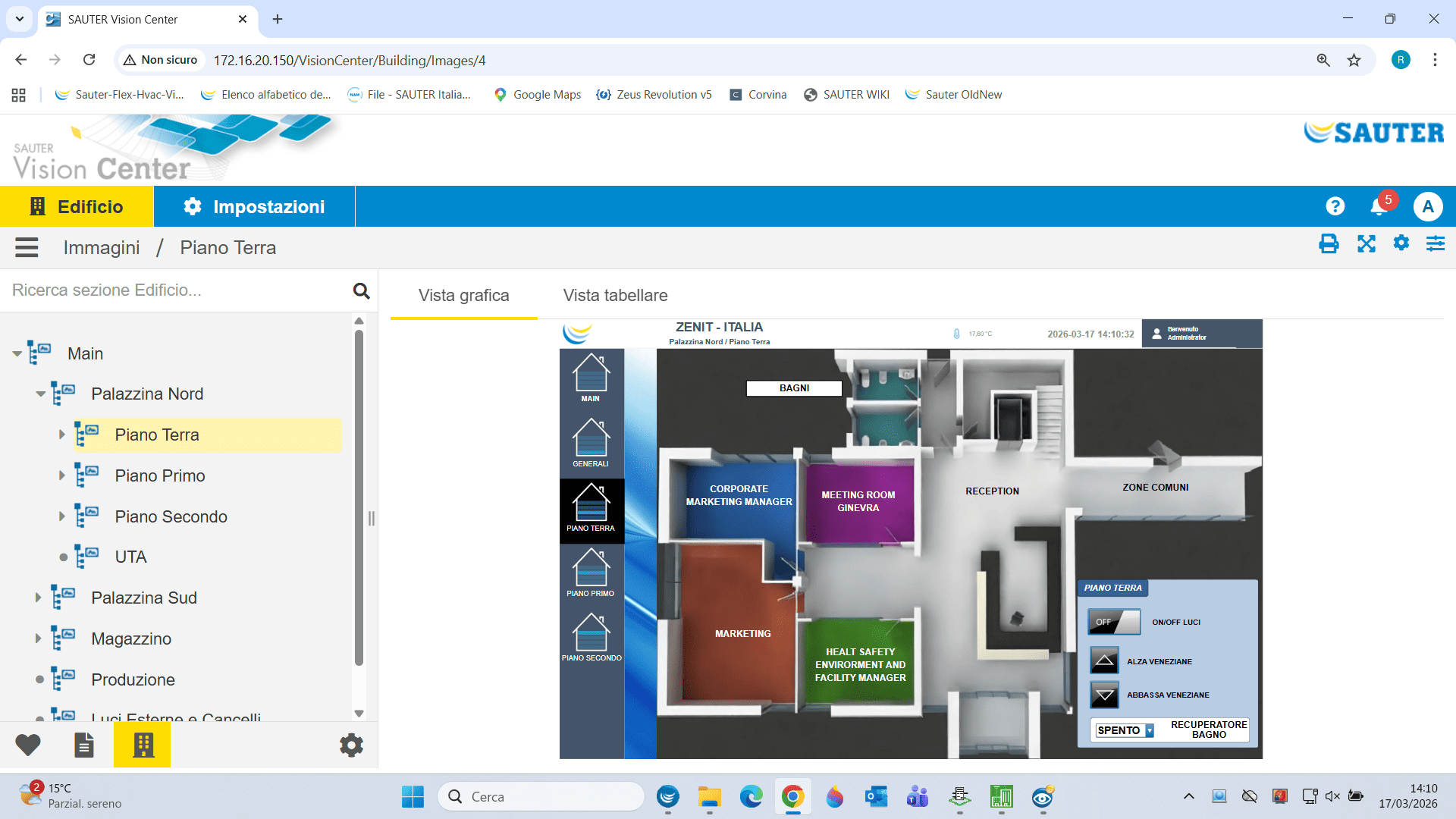Open the notifications bell icon
1456x819 pixels.
coord(1379,206)
